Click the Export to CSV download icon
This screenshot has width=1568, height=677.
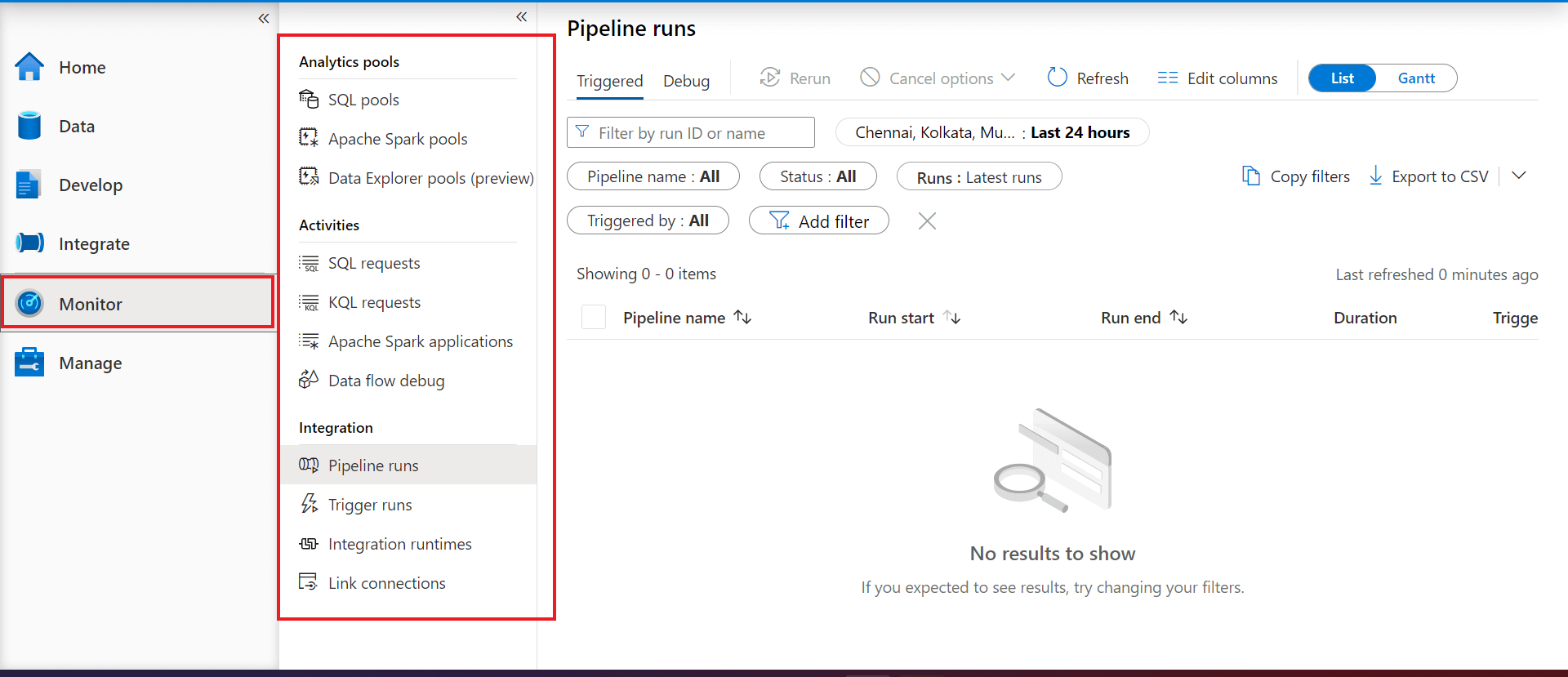coord(1375,176)
